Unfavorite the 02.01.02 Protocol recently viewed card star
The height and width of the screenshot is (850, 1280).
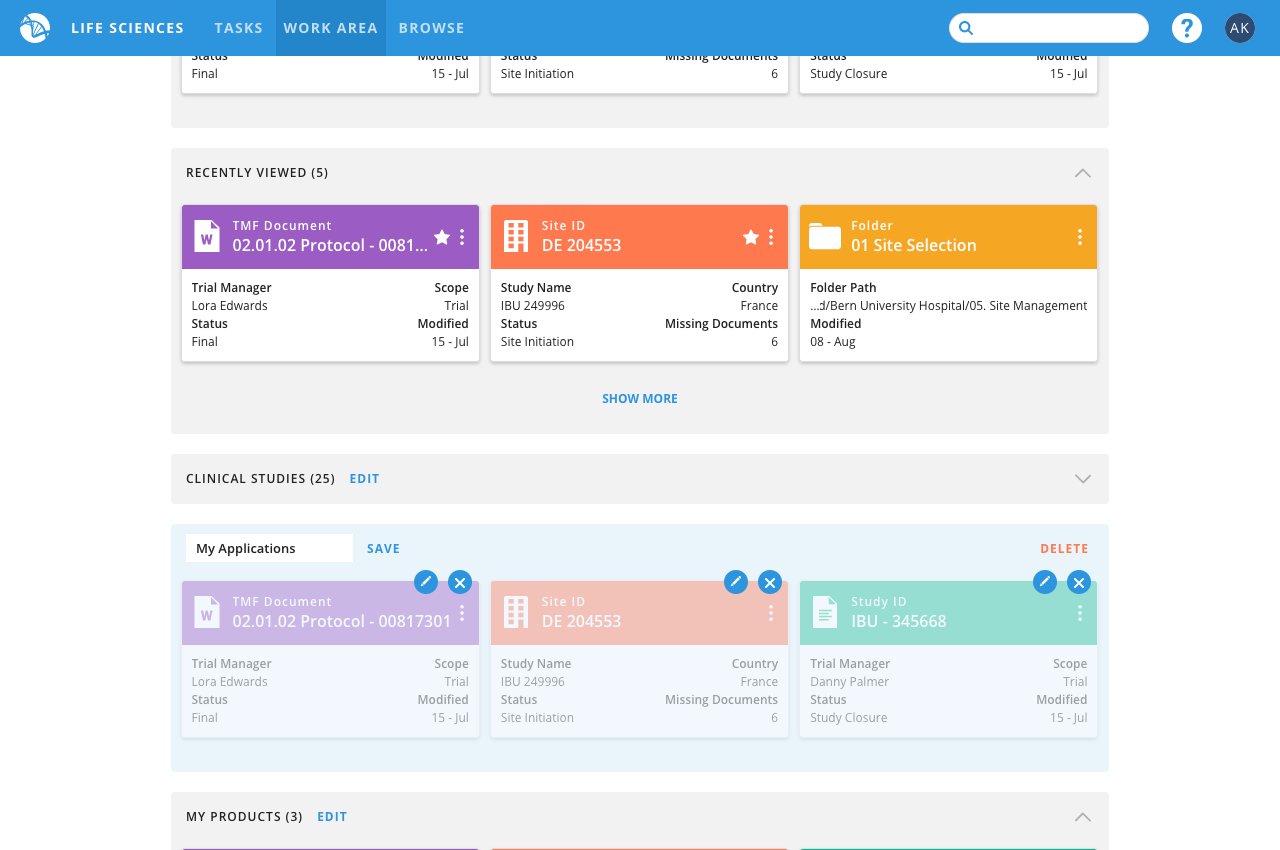(442, 237)
